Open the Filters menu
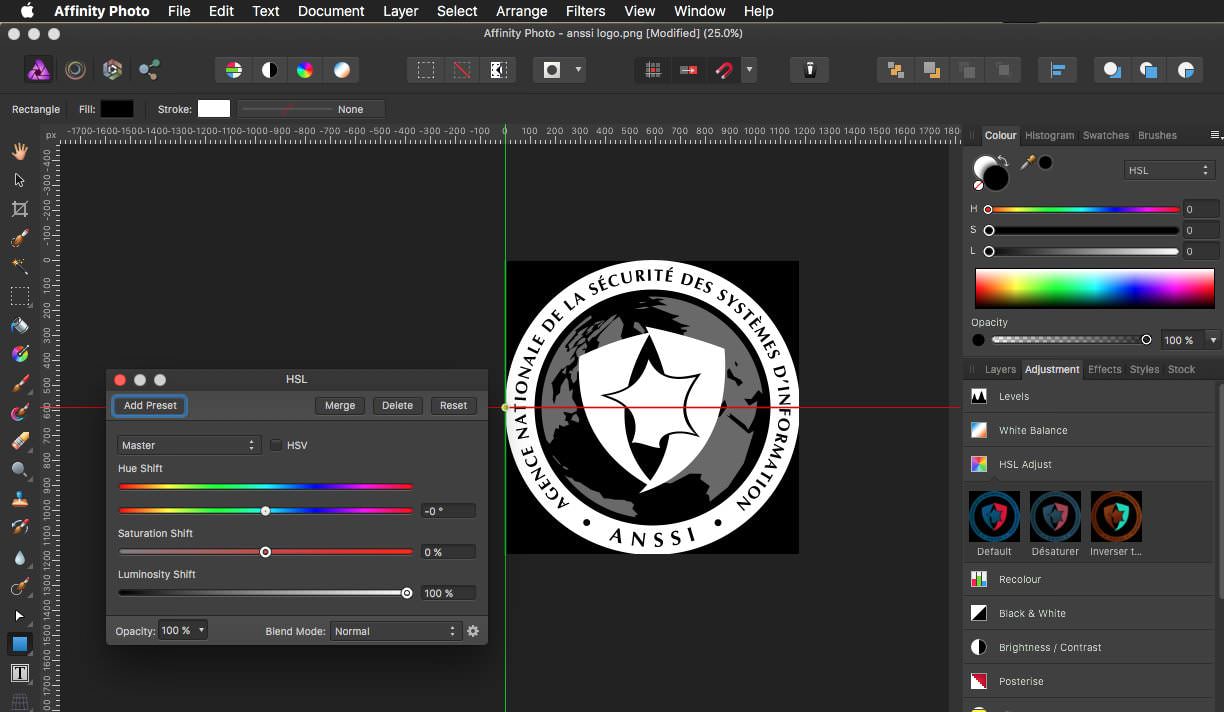1224x712 pixels. pyautogui.click(x=585, y=11)
